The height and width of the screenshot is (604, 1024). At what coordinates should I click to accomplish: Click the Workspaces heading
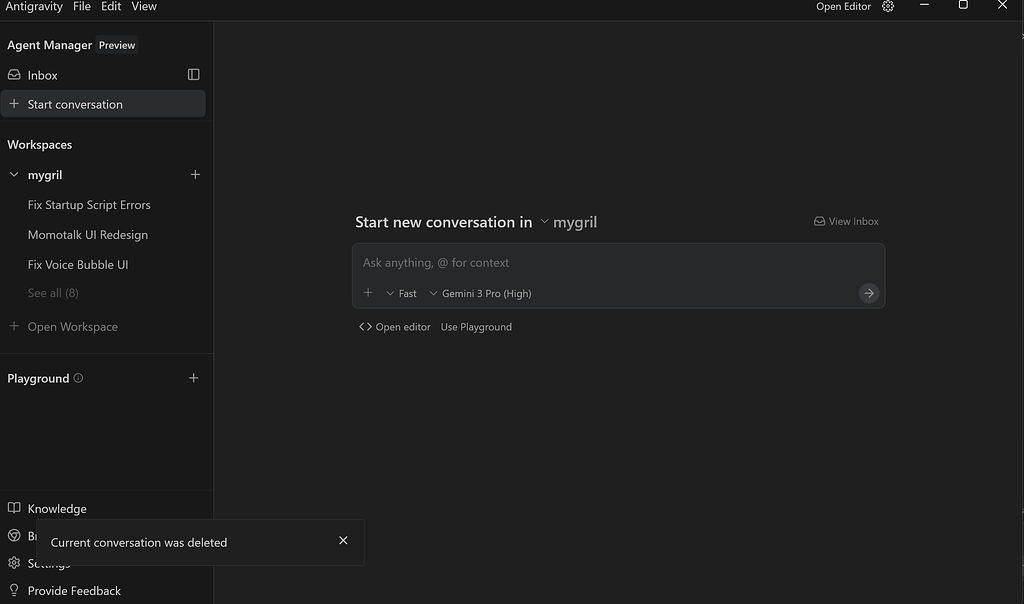click(x=40, y=145)
